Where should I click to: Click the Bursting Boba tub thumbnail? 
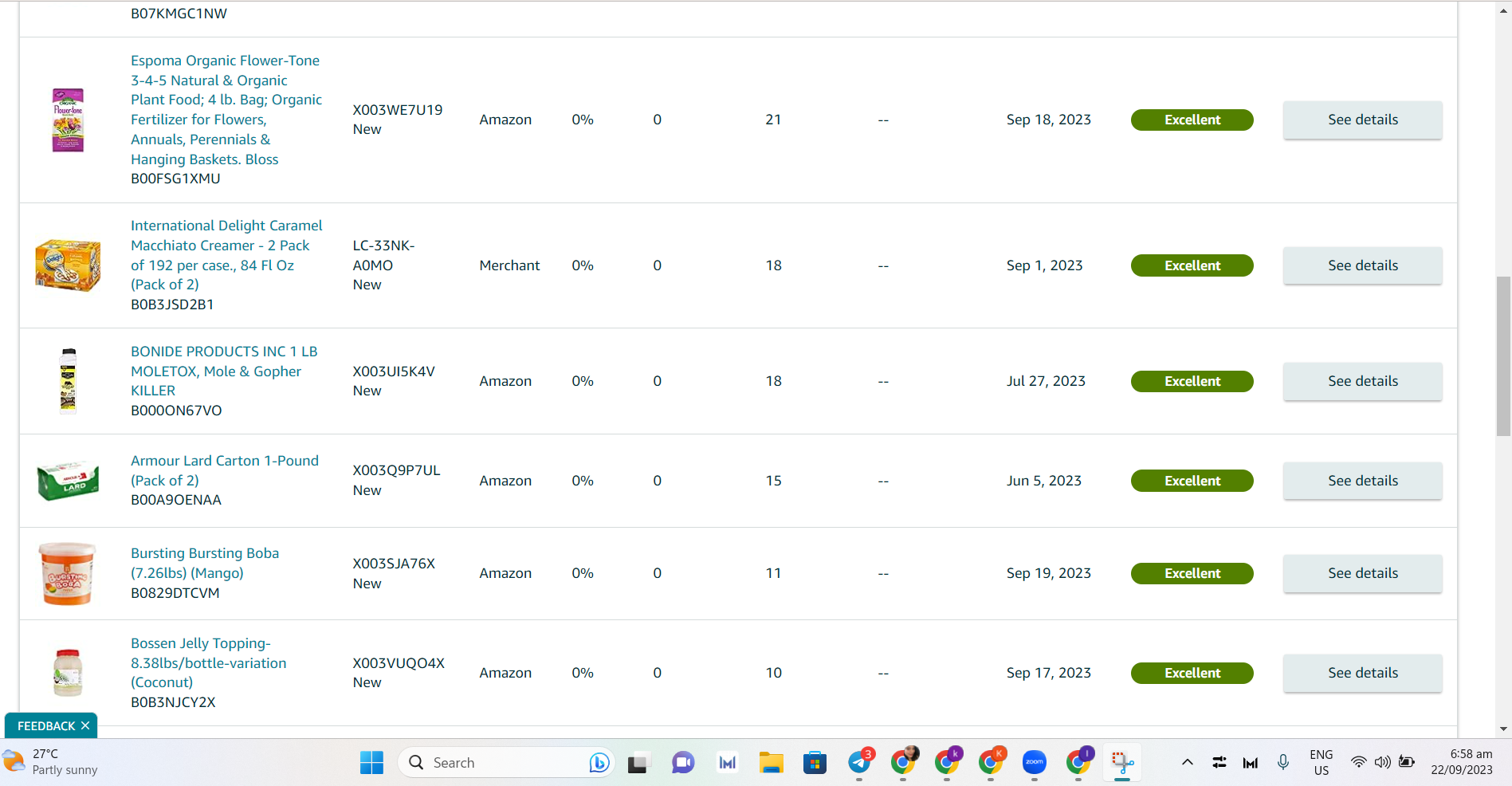click(67, 573)
